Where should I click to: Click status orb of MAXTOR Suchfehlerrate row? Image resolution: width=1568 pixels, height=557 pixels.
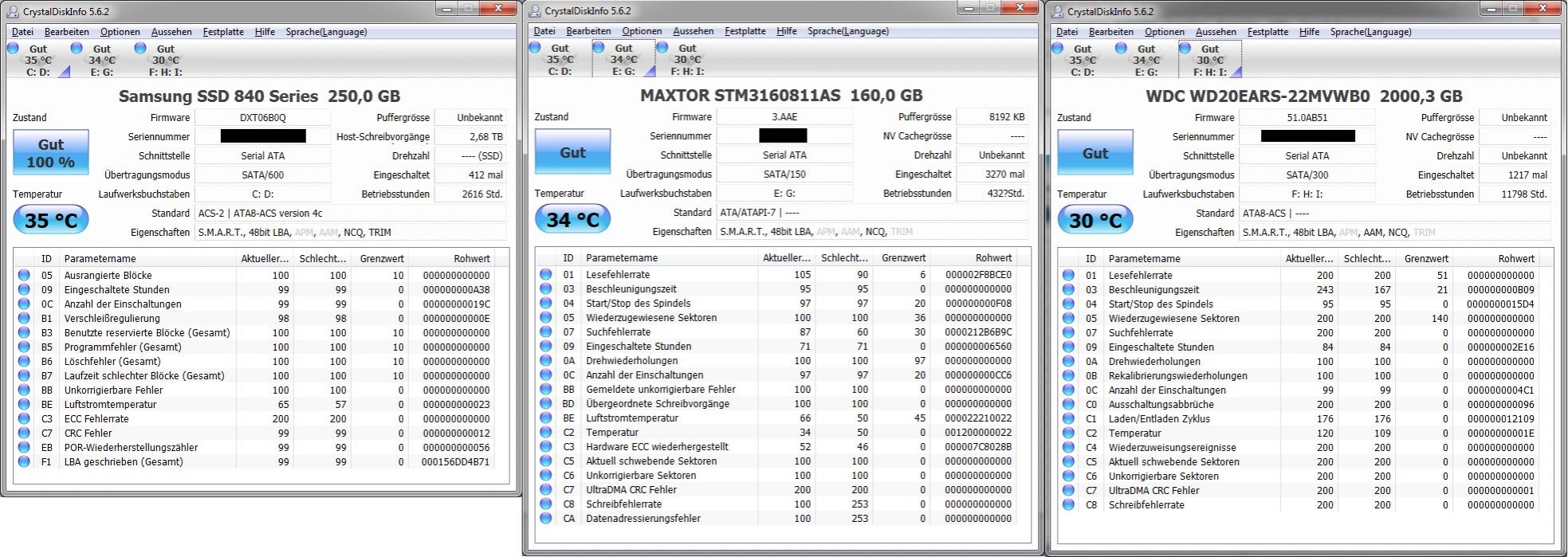[x=545, y=331]
